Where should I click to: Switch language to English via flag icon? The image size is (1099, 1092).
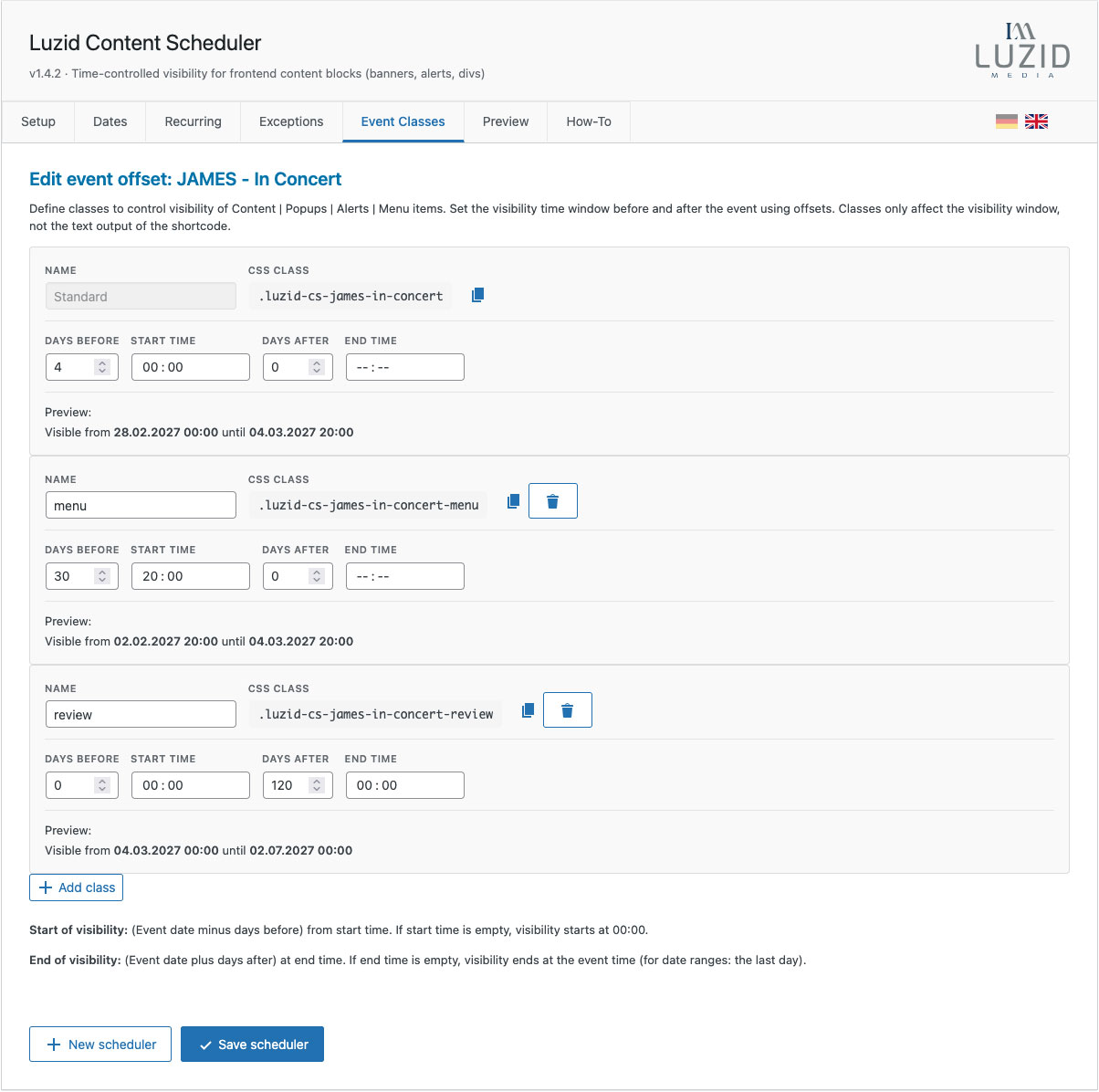(1036, 121)
